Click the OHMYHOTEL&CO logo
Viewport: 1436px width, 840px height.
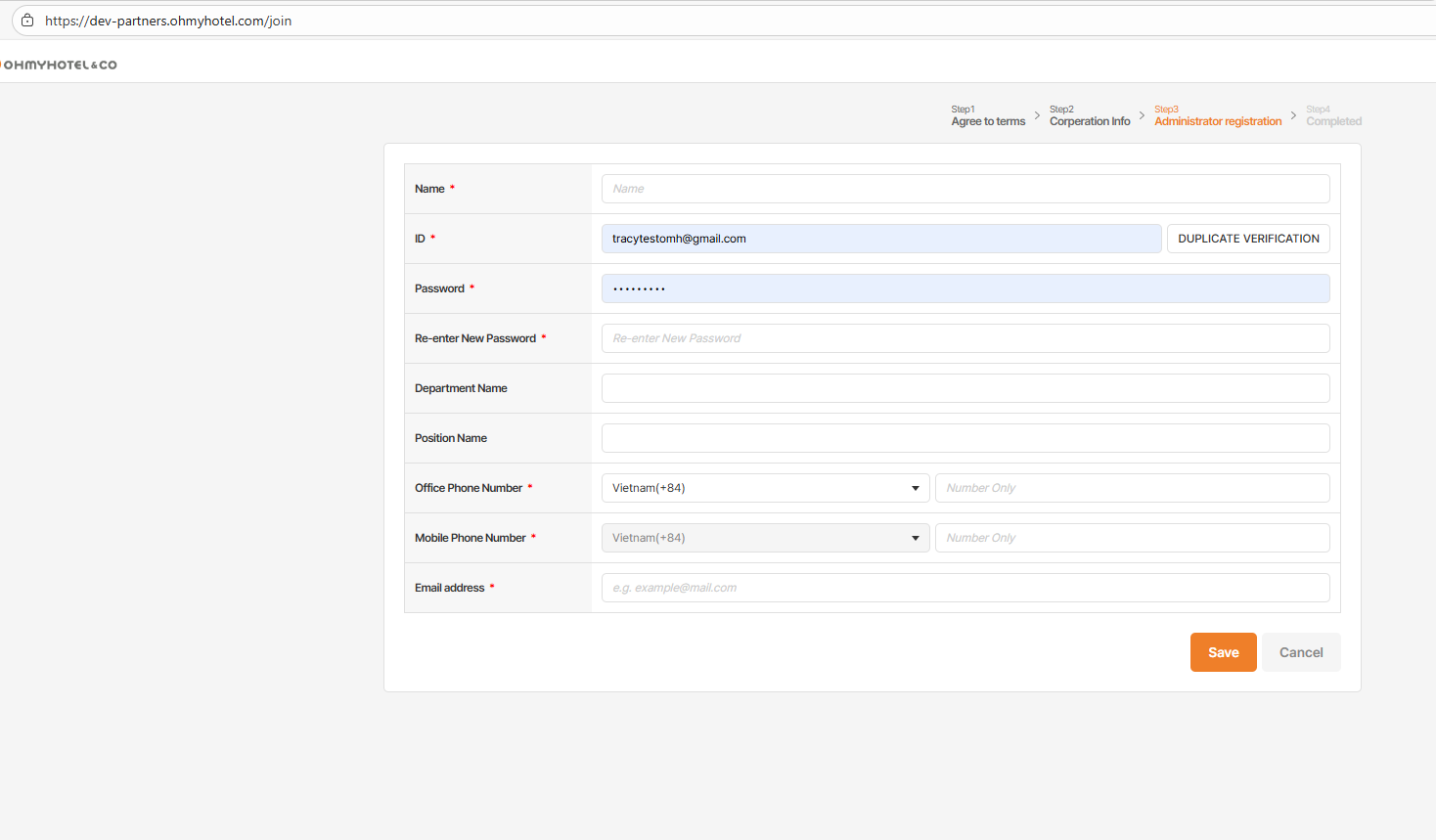60,65
